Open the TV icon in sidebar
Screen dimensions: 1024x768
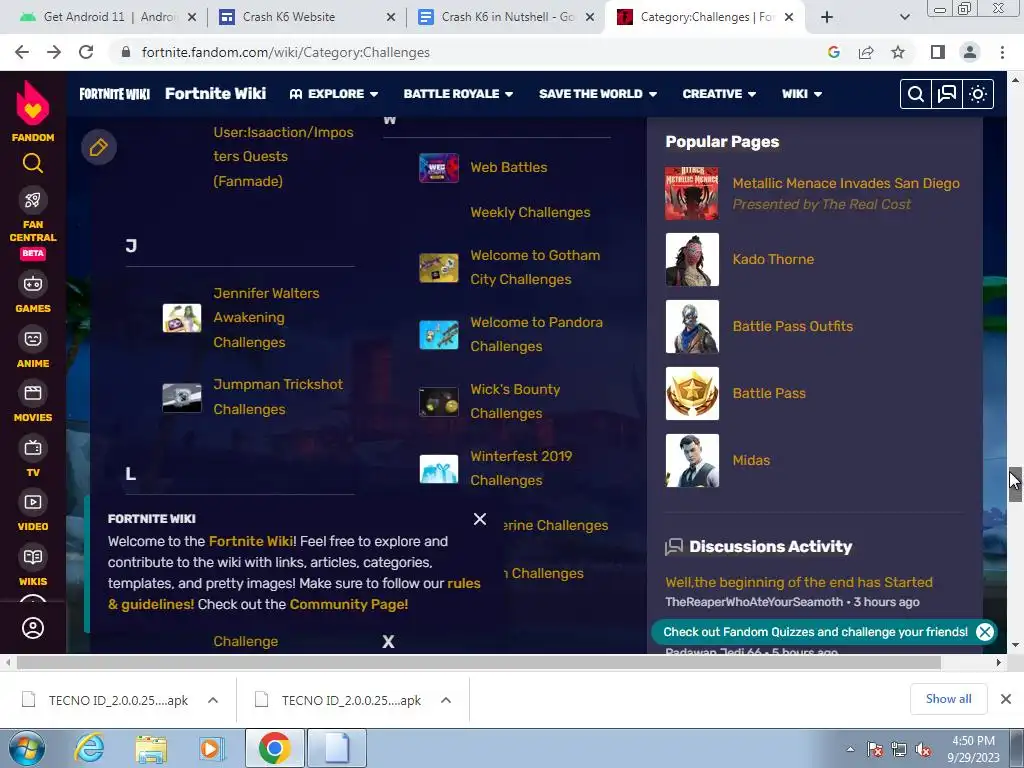click(33, 448)
